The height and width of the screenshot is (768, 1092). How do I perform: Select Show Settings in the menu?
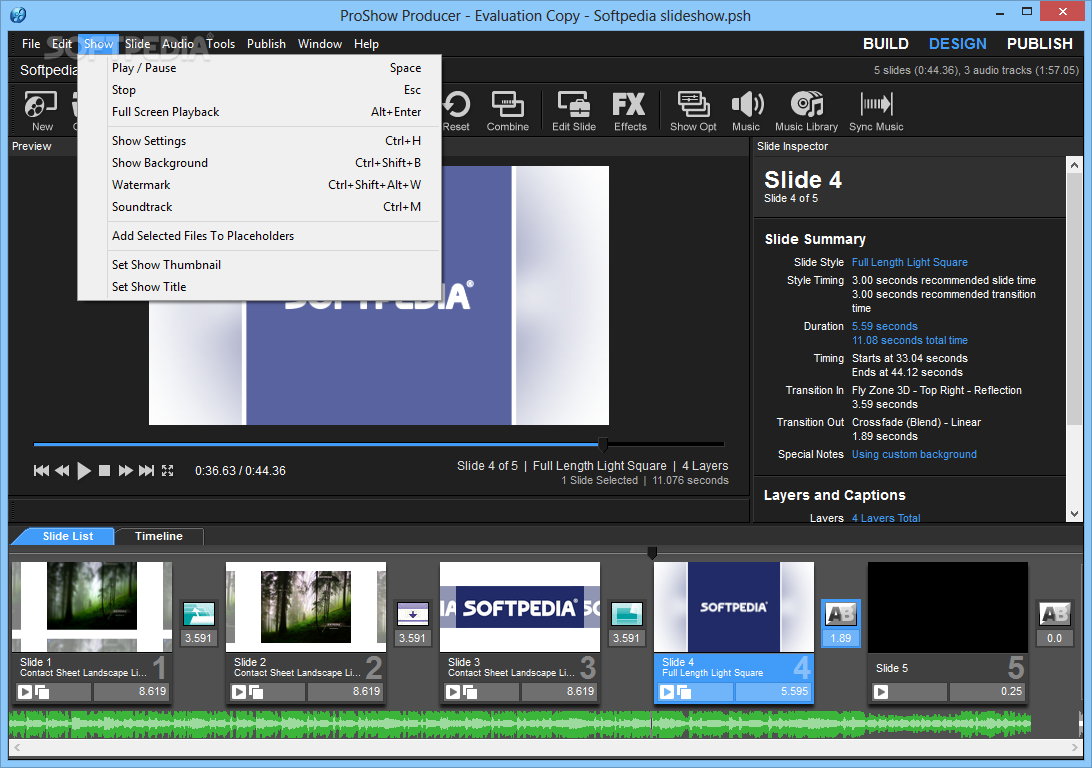point(258,141)
